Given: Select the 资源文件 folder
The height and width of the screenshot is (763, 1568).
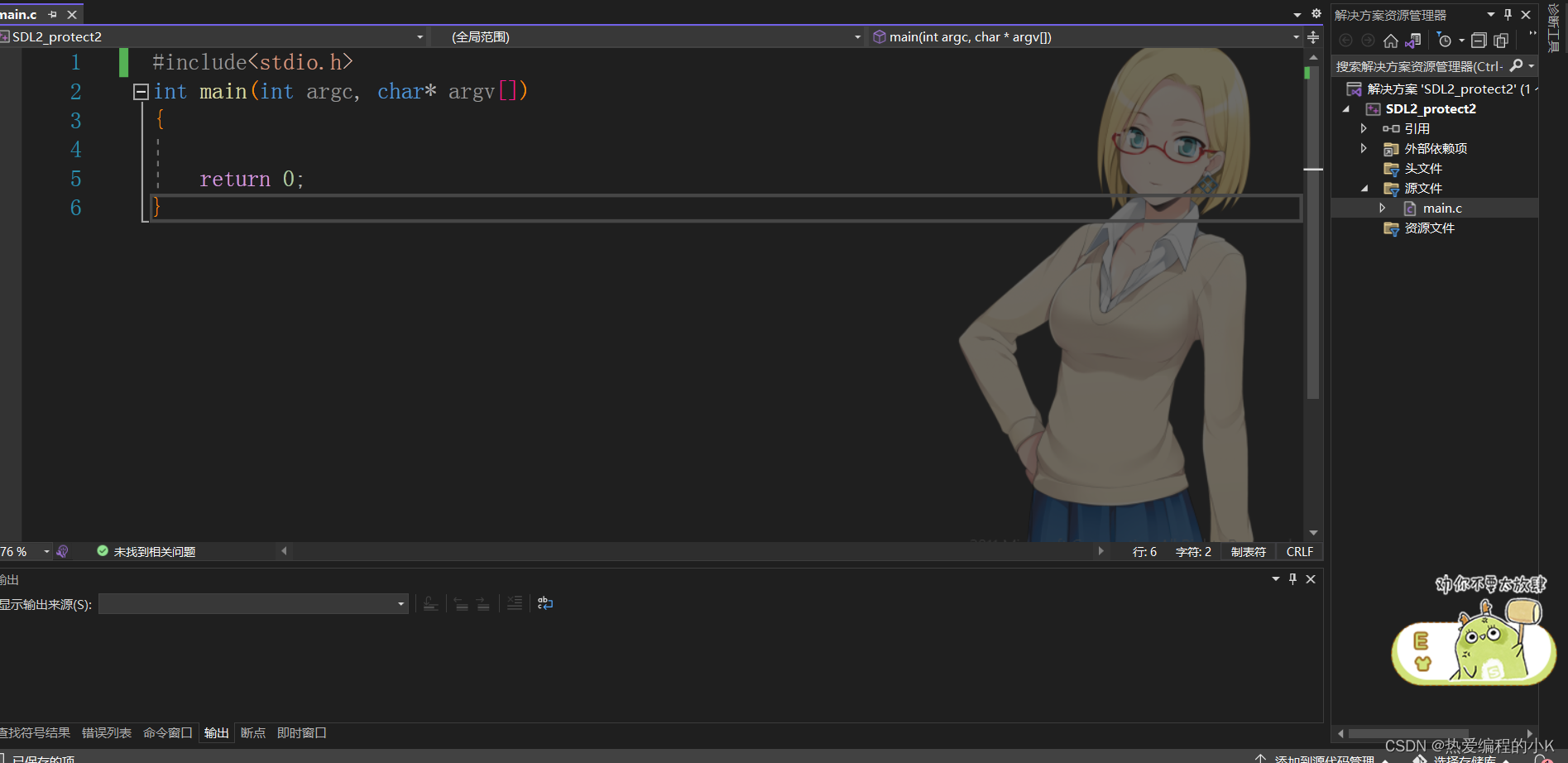Looking at the screenshot, I should coord(1429,228).
